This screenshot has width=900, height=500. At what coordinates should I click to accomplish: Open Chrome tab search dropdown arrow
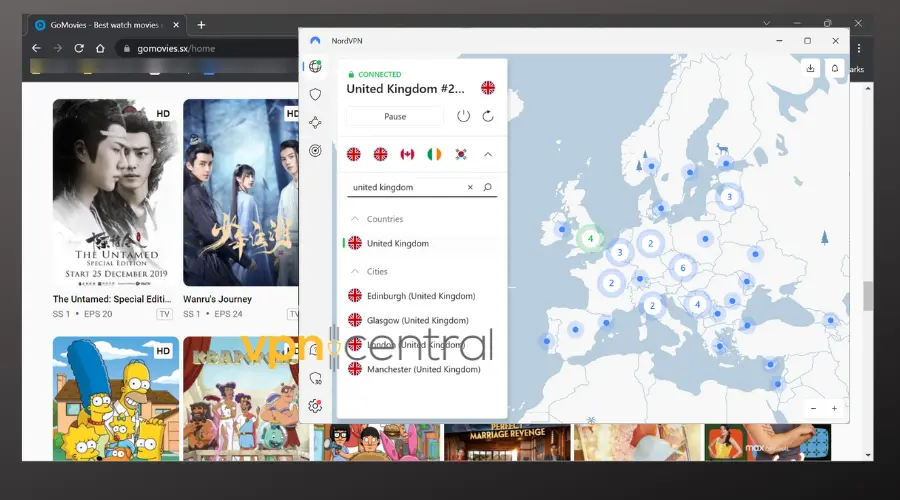pos(766,23)
